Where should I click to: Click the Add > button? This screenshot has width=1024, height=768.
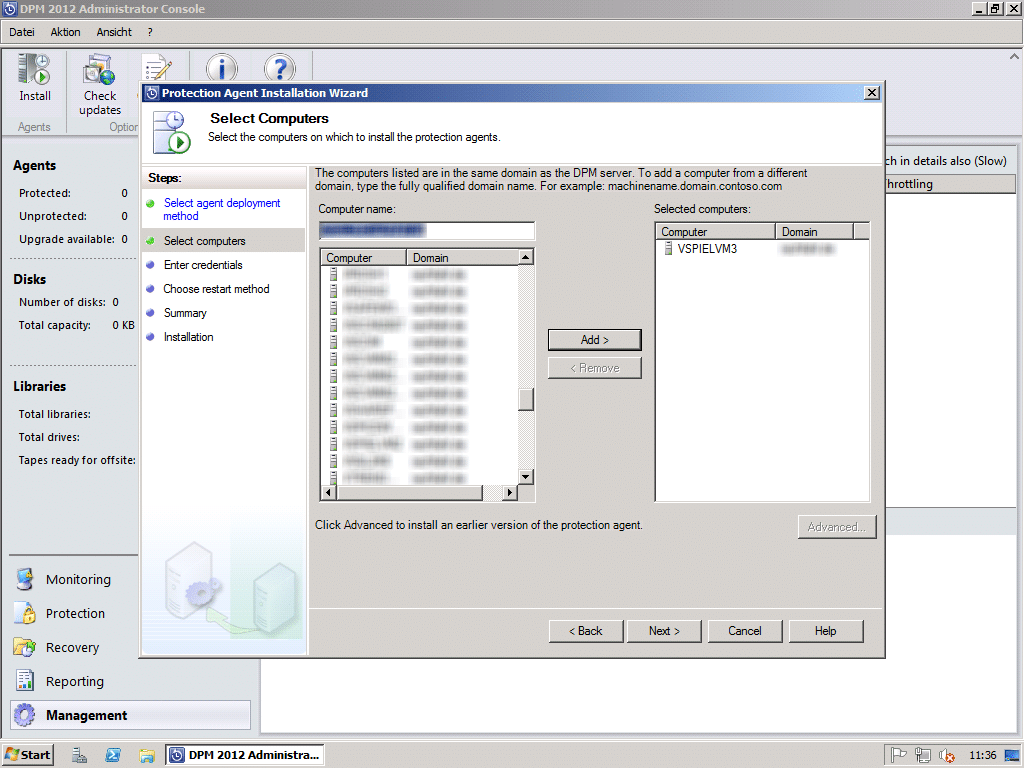pyautogui.click(x=594, y=340)
